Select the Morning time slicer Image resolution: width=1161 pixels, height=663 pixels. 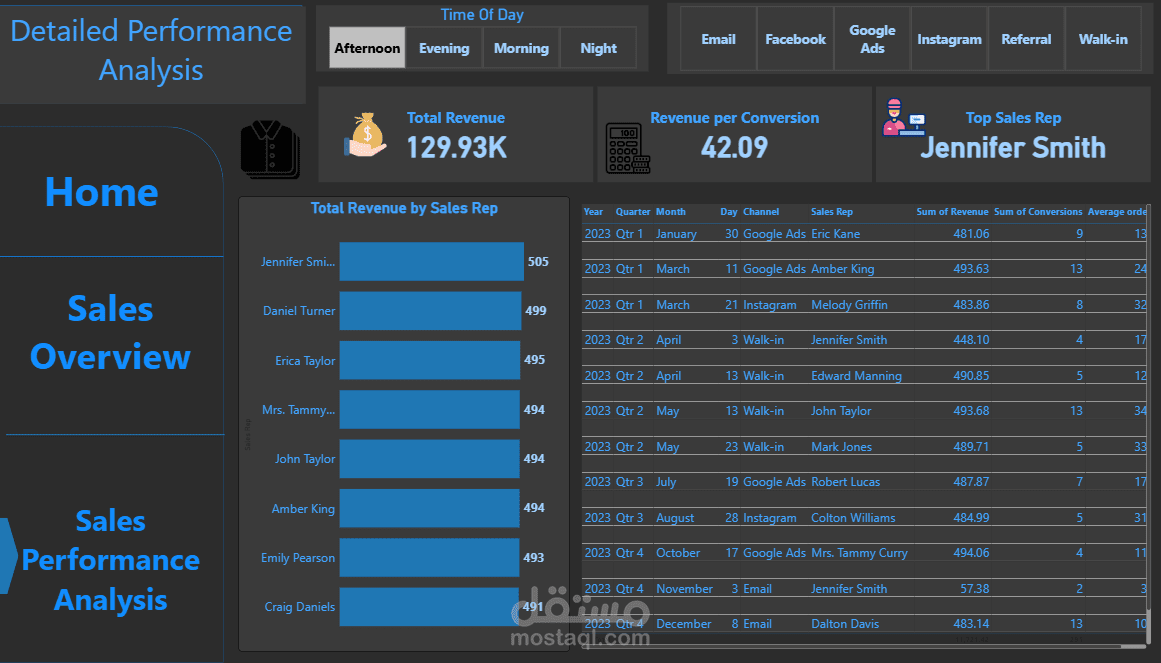521,48
